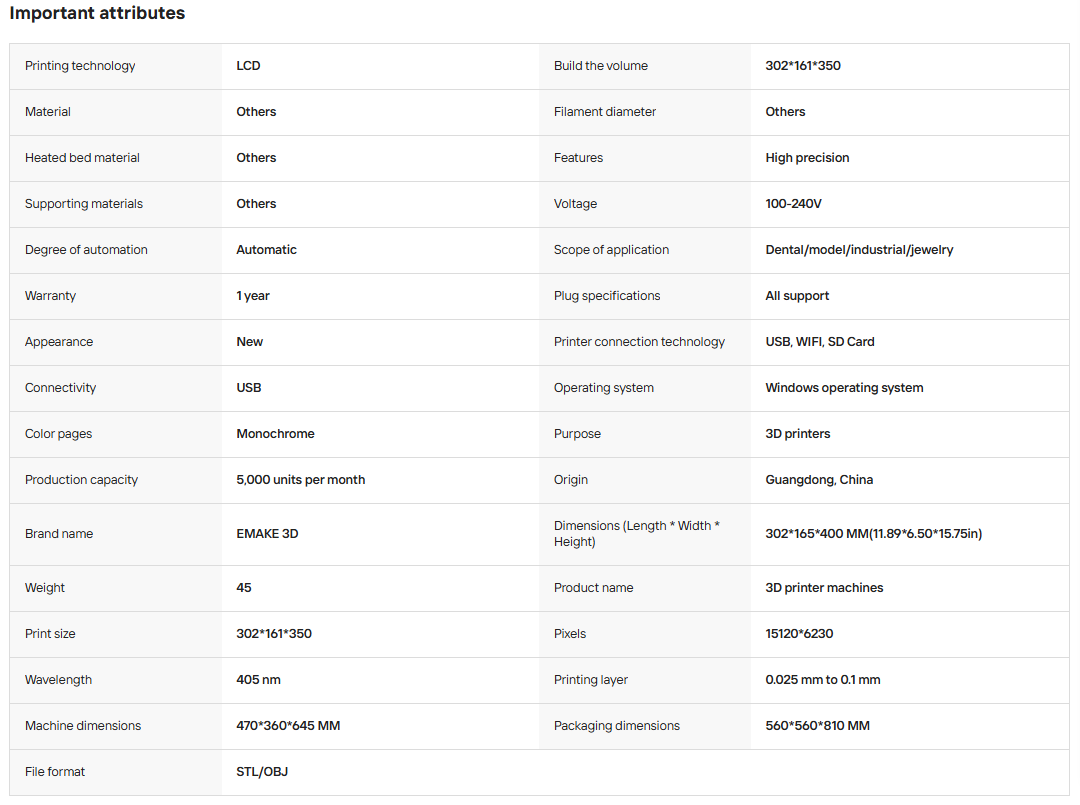Screen dimensions: 1080x805
Task: Select the High precision features value
Action: point(807,158)
